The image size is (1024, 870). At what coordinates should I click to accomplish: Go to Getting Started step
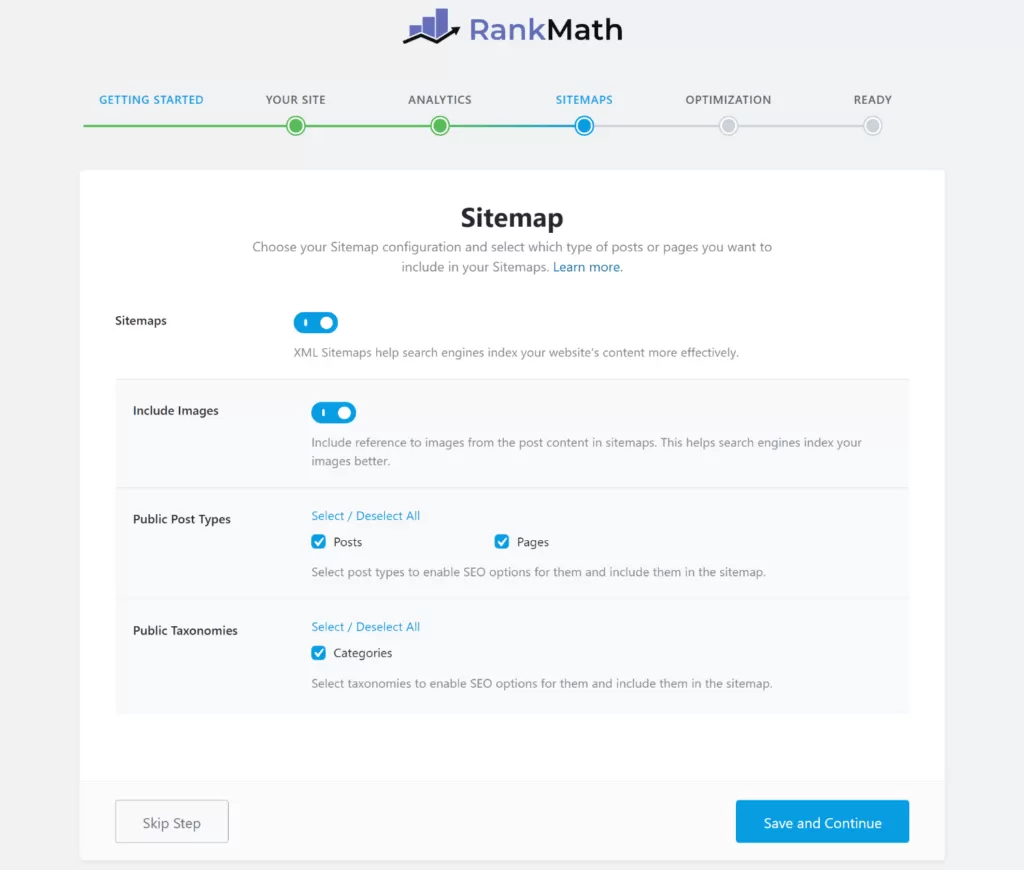point(151,100)
